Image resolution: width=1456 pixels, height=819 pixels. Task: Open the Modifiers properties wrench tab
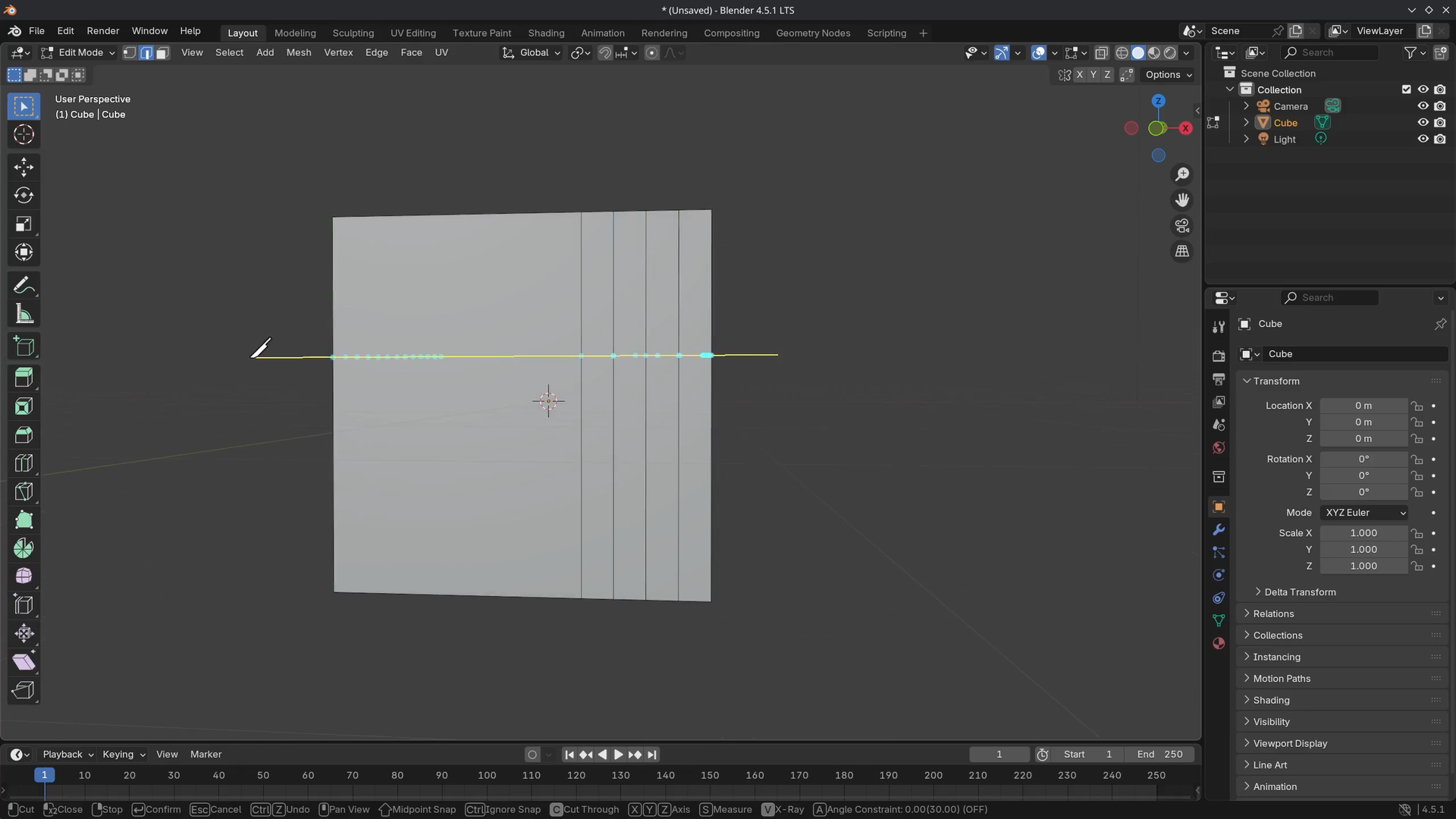[1219, 529]
